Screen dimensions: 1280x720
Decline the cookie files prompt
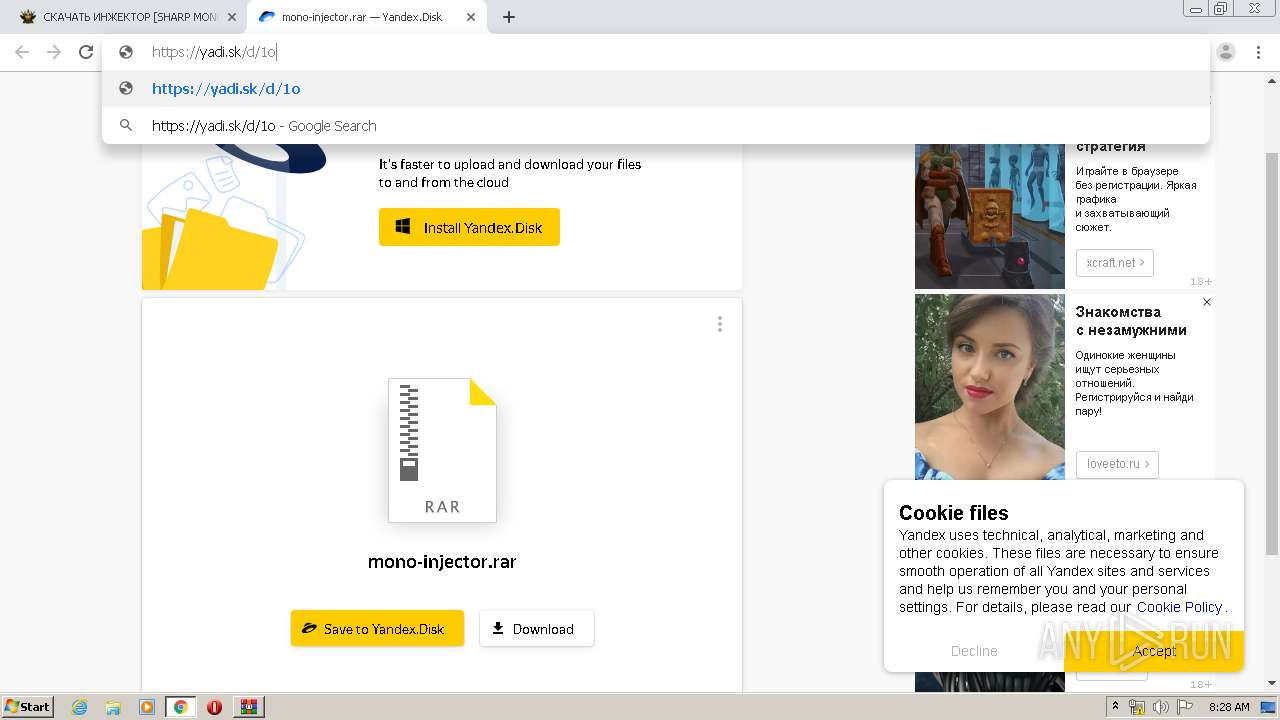974,651
